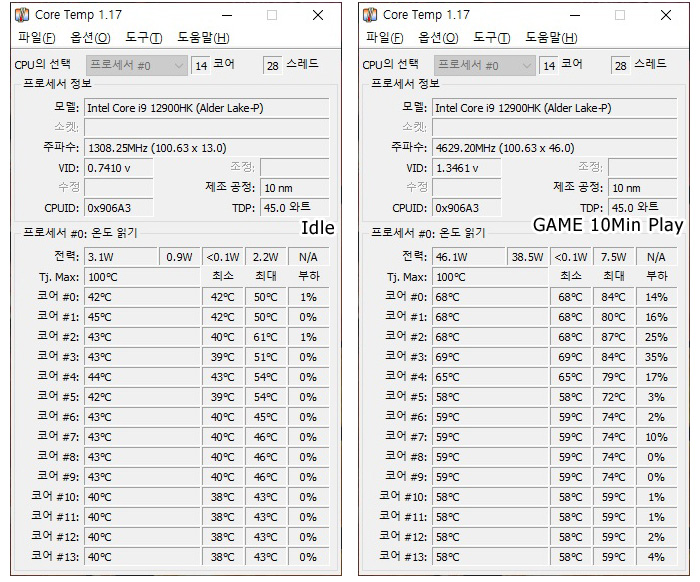The height and width of the screenshot is (582, 700).
Task: Click 부하 column header in right window
Action: [x=656, y=276]
